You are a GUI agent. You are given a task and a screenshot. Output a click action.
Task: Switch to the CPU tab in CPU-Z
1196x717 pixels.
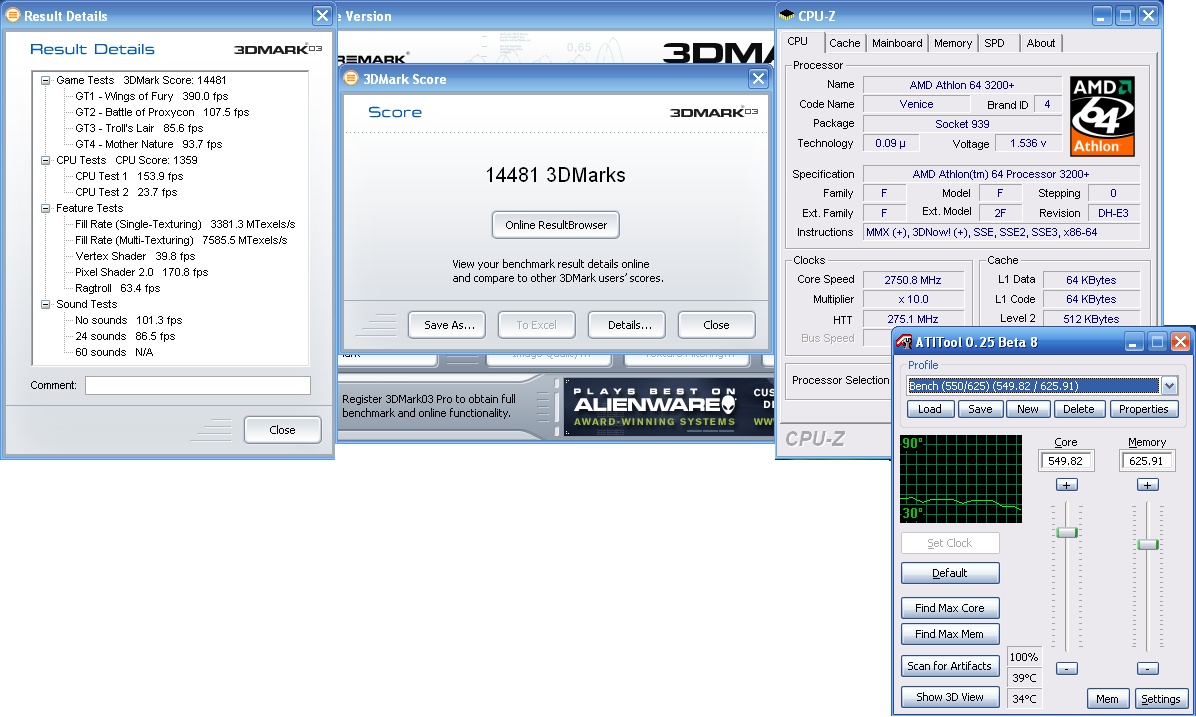click(x=798, y=41)
